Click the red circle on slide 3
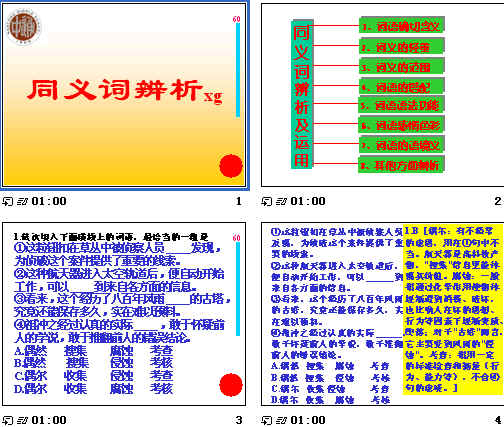This screenshot has width=504, height=427. click(x=231, y=385)
